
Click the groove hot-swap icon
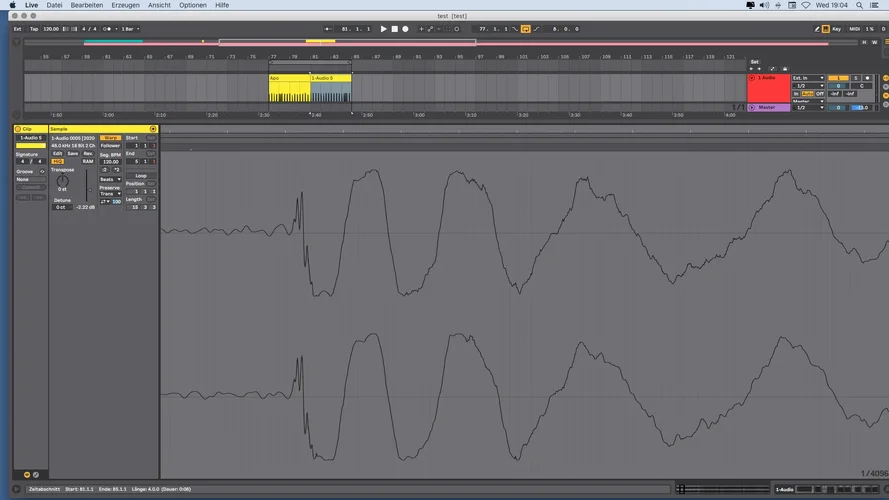(x=42, y=171)
